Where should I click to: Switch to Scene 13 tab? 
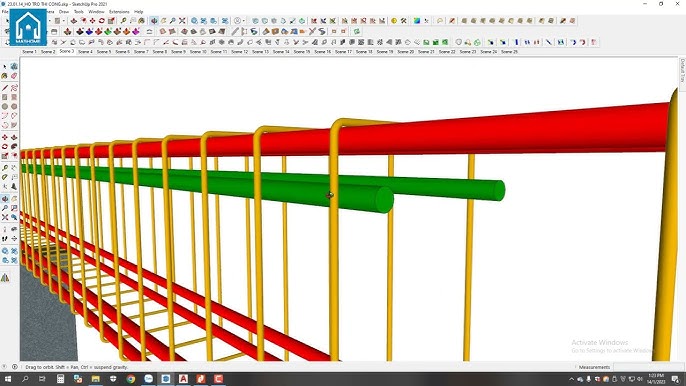(260, 52)
